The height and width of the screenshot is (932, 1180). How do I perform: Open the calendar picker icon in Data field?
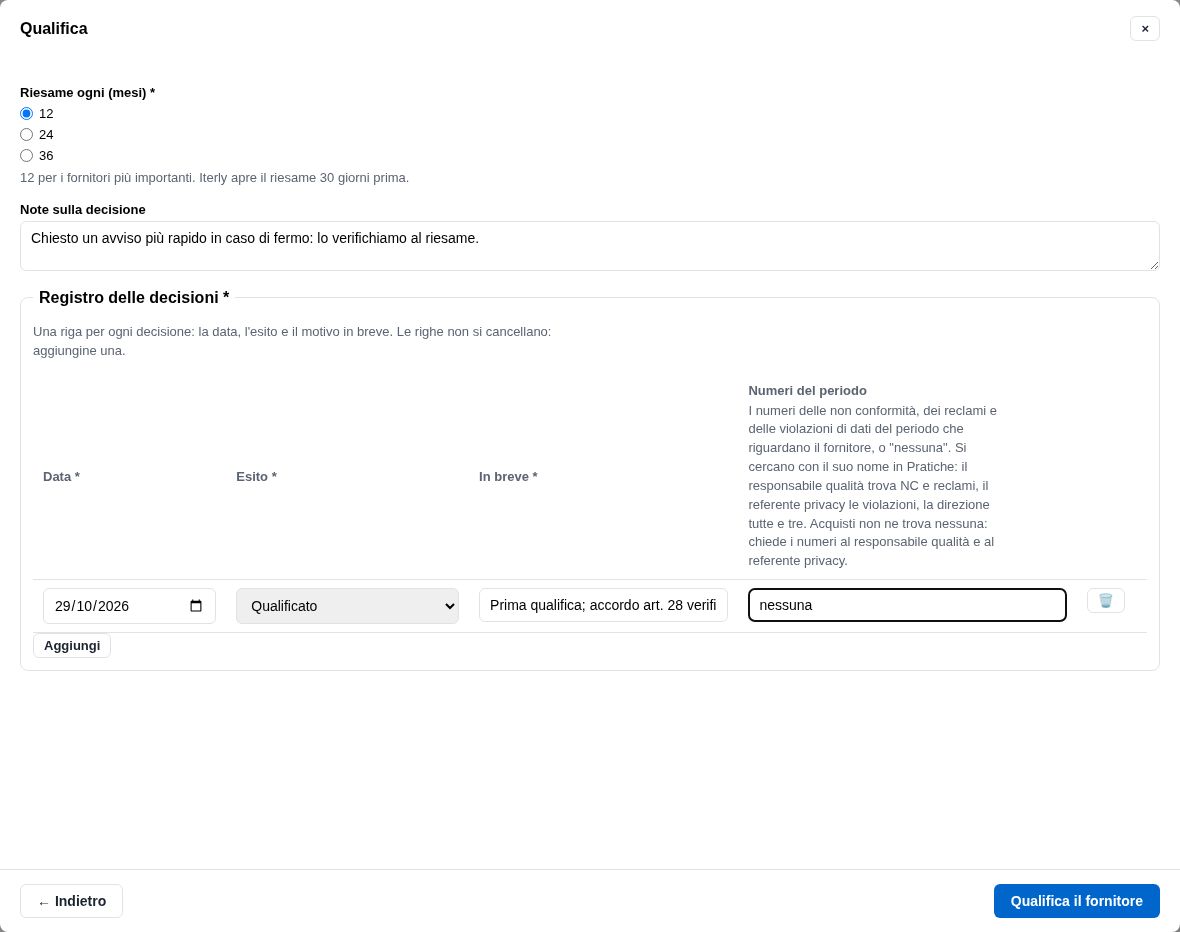click(x=196, y=606)
